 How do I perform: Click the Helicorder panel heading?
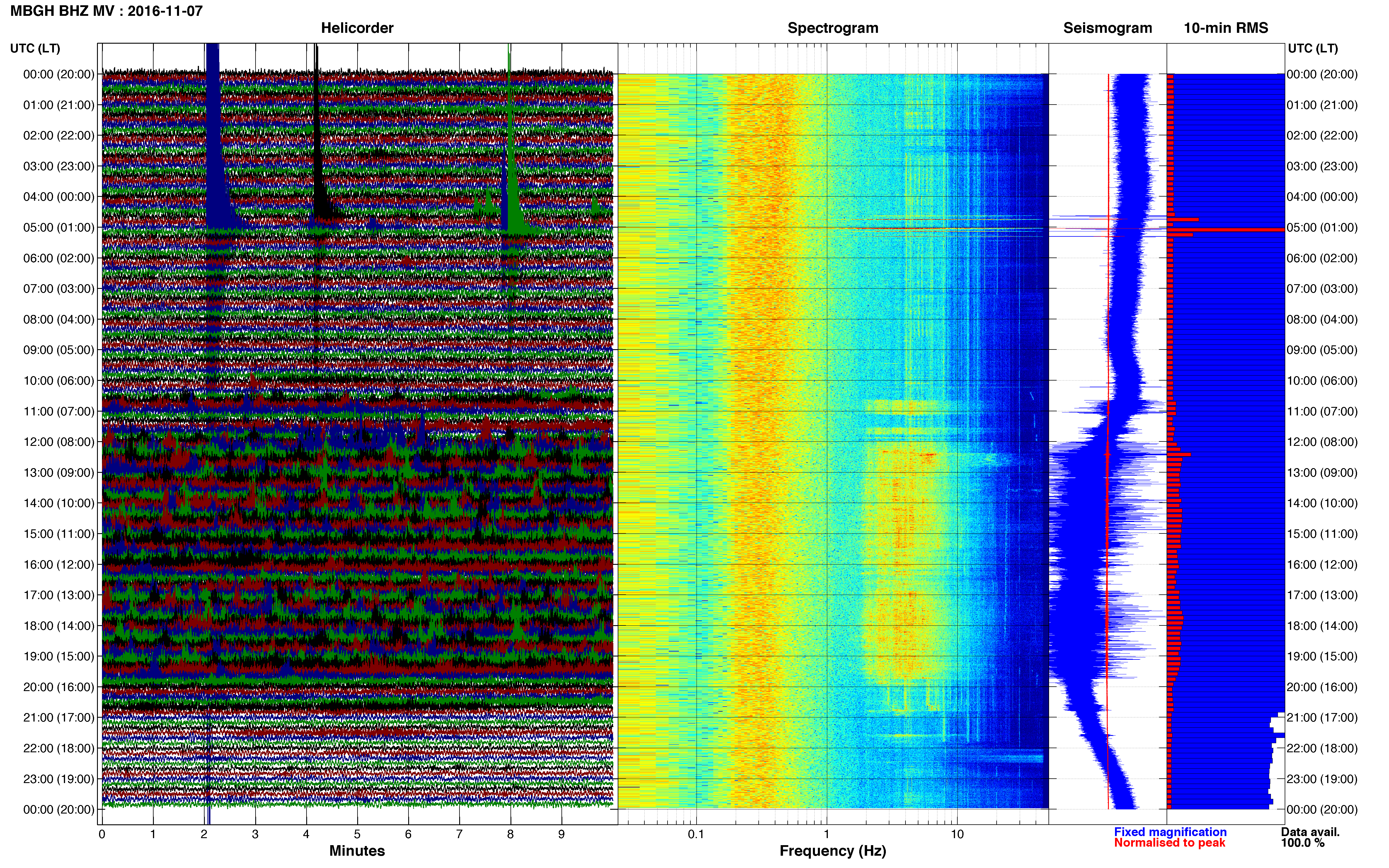(x=357, y=28)
